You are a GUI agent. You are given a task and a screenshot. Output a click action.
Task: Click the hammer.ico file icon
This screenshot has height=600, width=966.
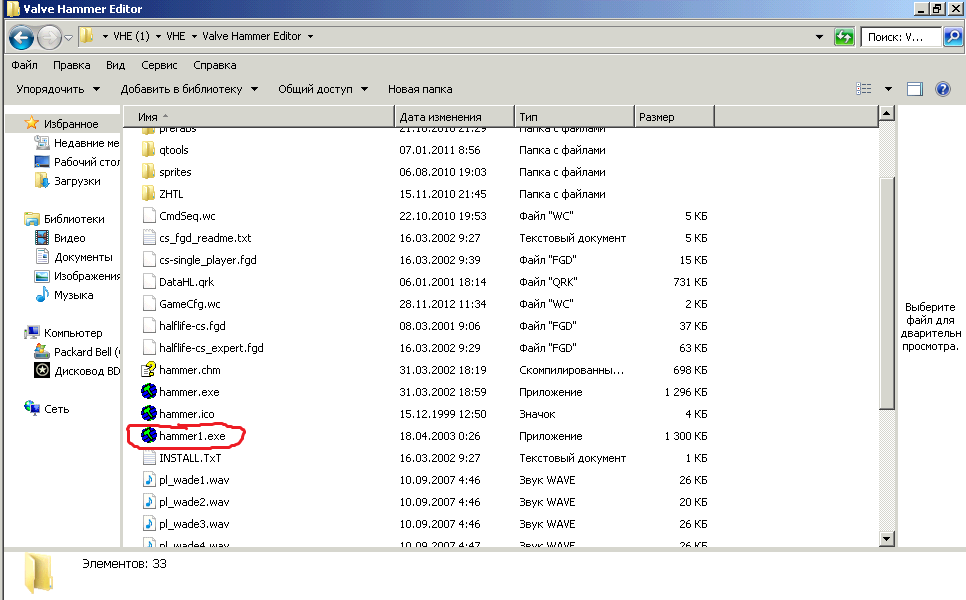(x=148, y=414)
